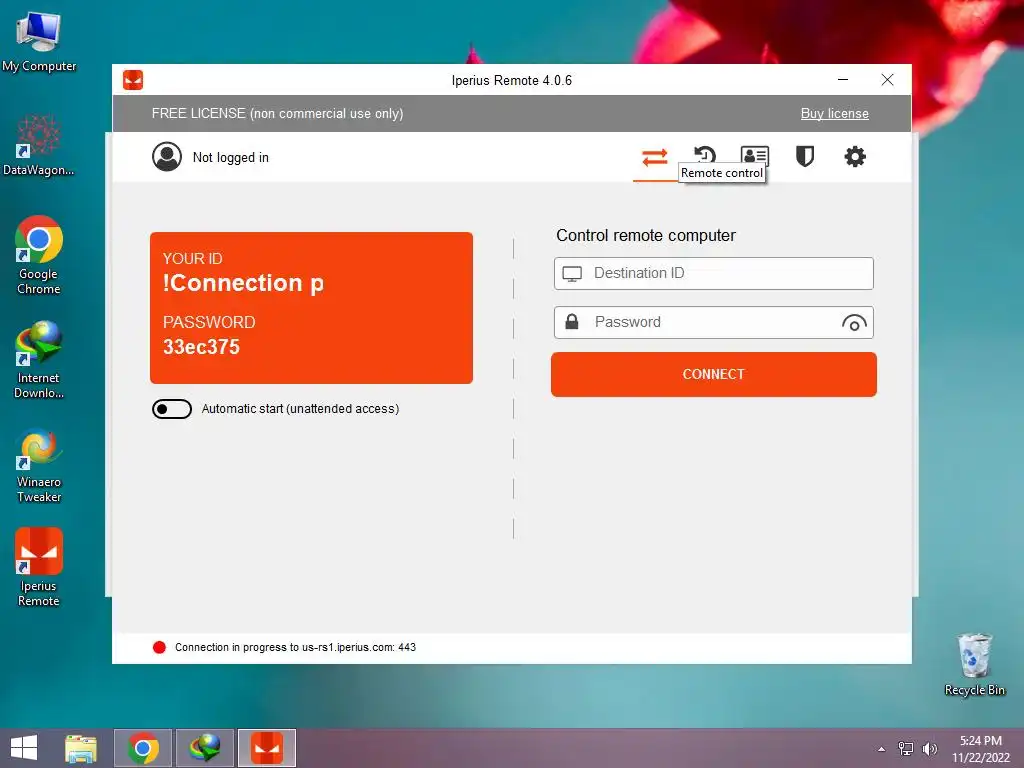Select the Recycle Bin desktop icon
Viewport: 1024px width, 768px height.
(x=974, y=665)
